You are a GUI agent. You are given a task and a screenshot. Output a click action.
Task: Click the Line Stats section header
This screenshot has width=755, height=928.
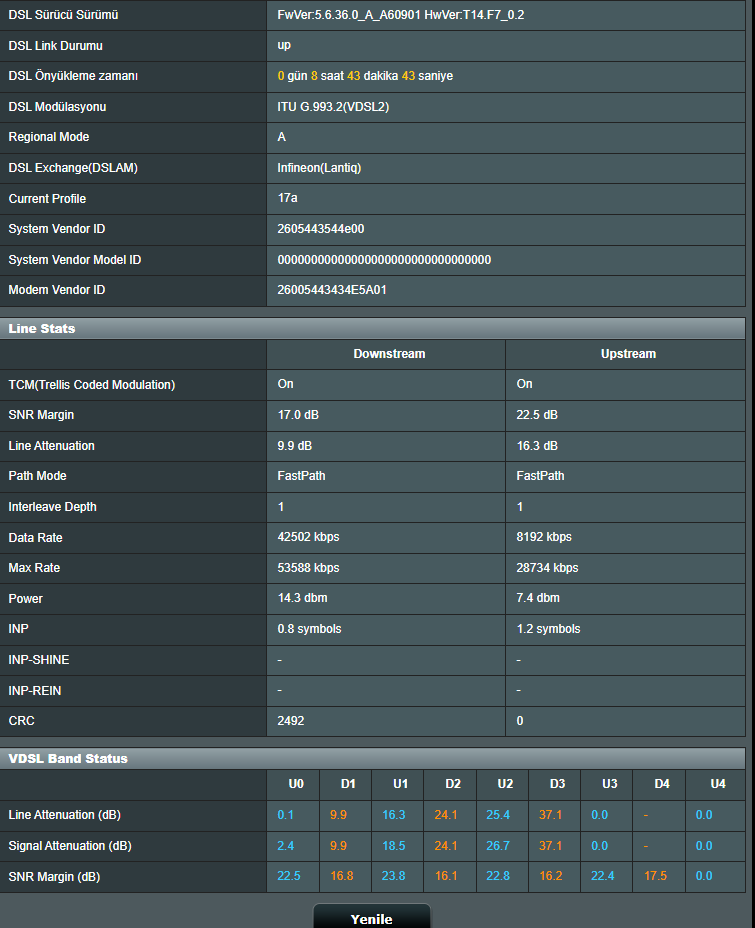[42, 328]
